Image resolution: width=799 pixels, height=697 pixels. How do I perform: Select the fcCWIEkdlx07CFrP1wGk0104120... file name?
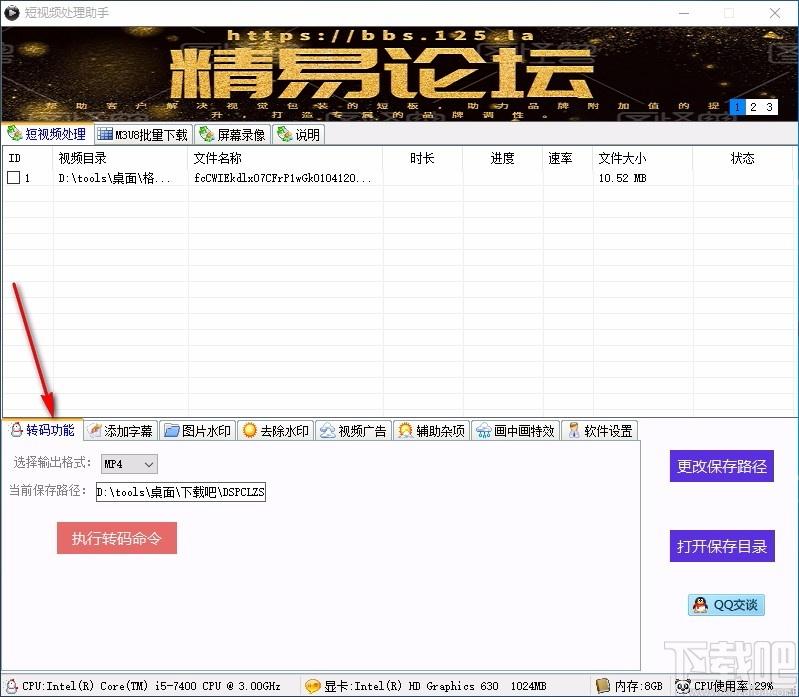[283, 178]
